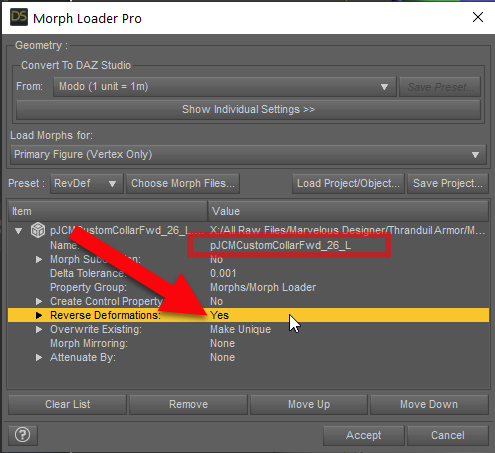Click the Overwrite Existing Make Unique value

(x=240, y=329)
